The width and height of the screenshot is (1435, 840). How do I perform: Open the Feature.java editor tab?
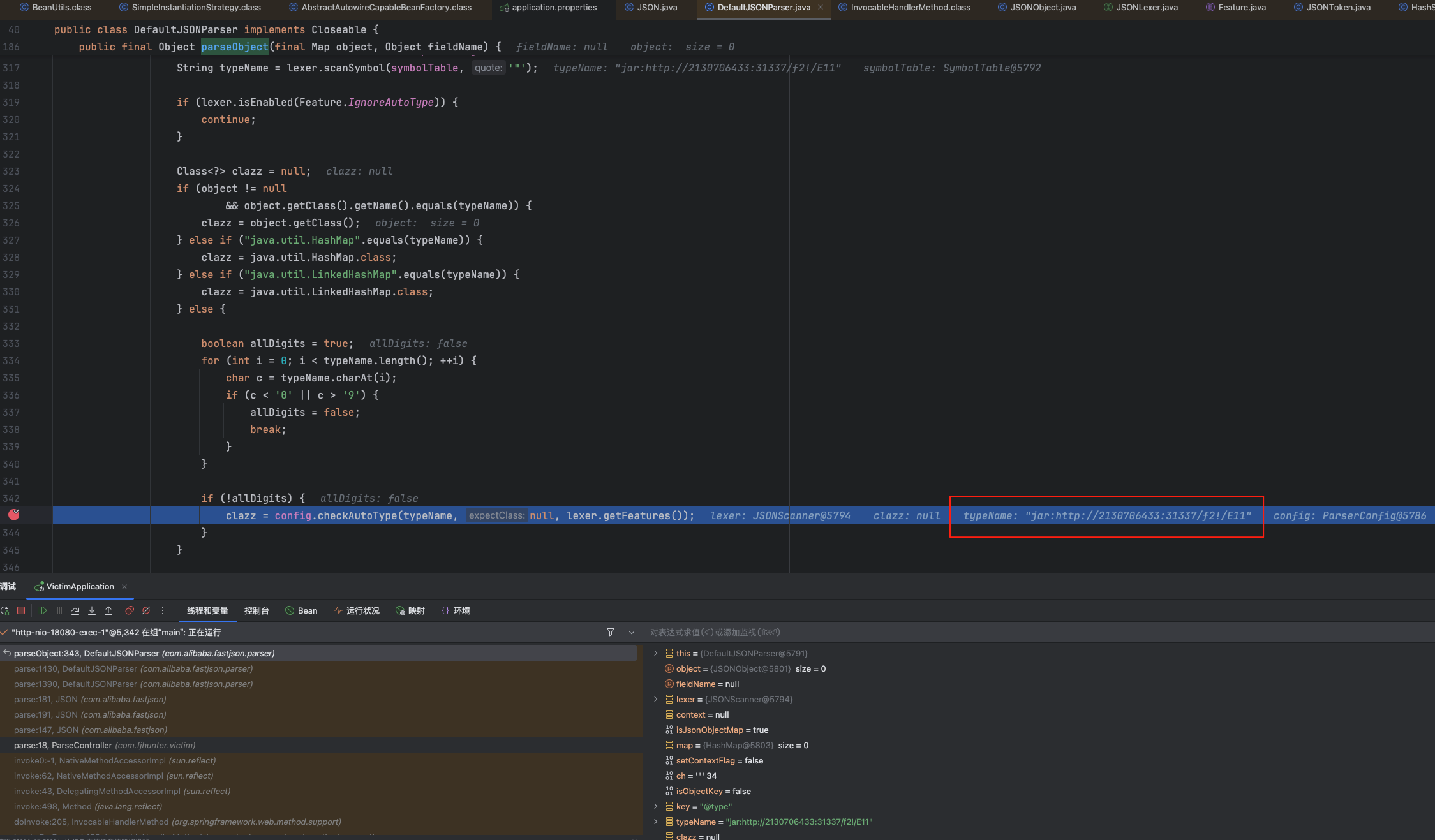pos(1235,7)
